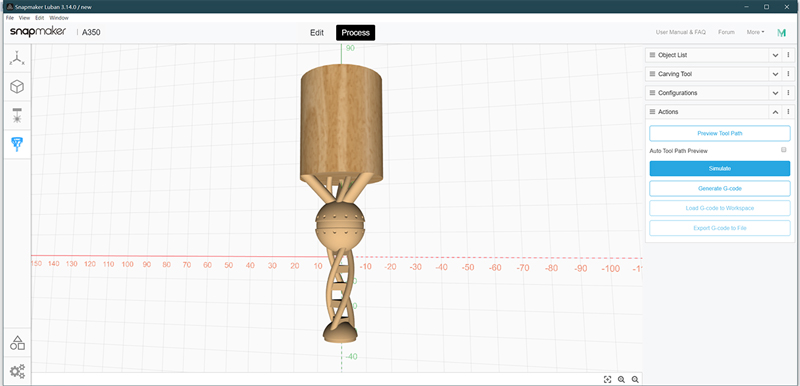Image resolution: width=800 pixels, height=386 pixels.
Task: Open the shapes case library icon
Action: pyautogui.click(x=17, y=343)
